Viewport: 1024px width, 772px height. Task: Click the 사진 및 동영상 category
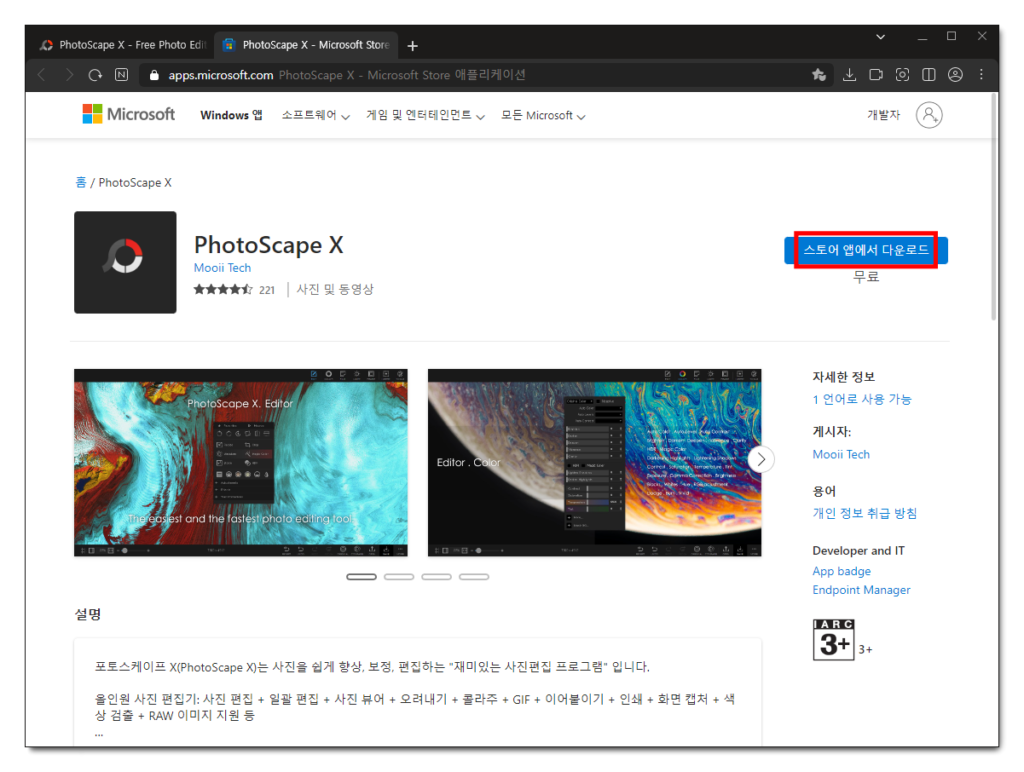point(335,289)
